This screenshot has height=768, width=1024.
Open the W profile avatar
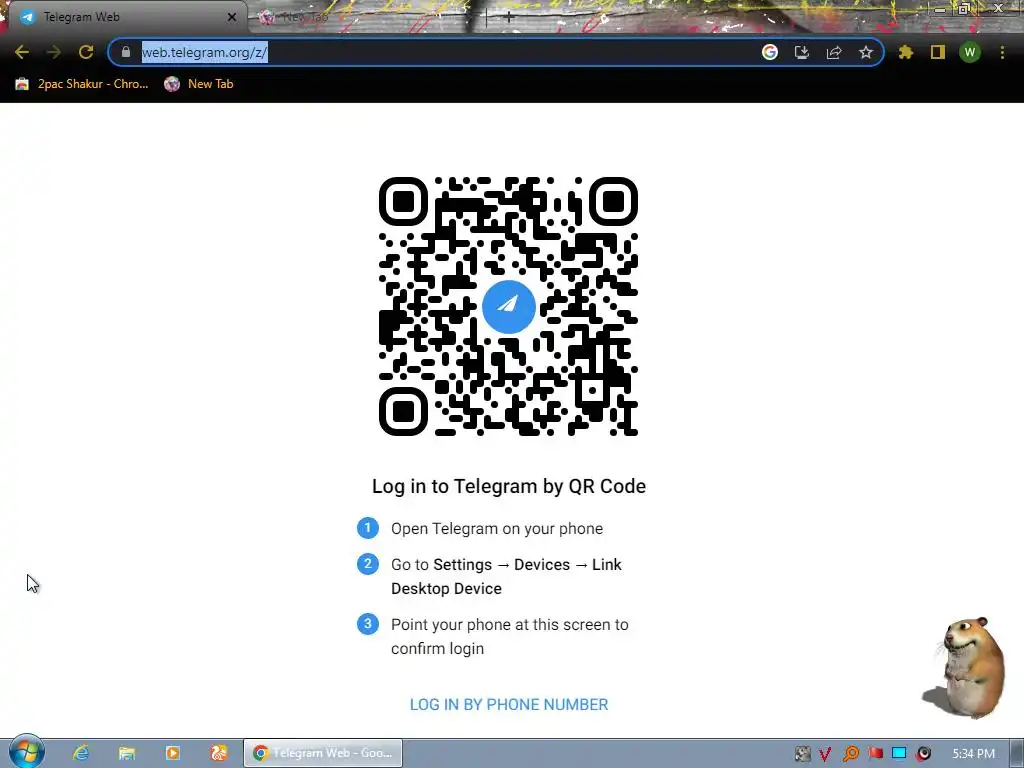point(970,52)
